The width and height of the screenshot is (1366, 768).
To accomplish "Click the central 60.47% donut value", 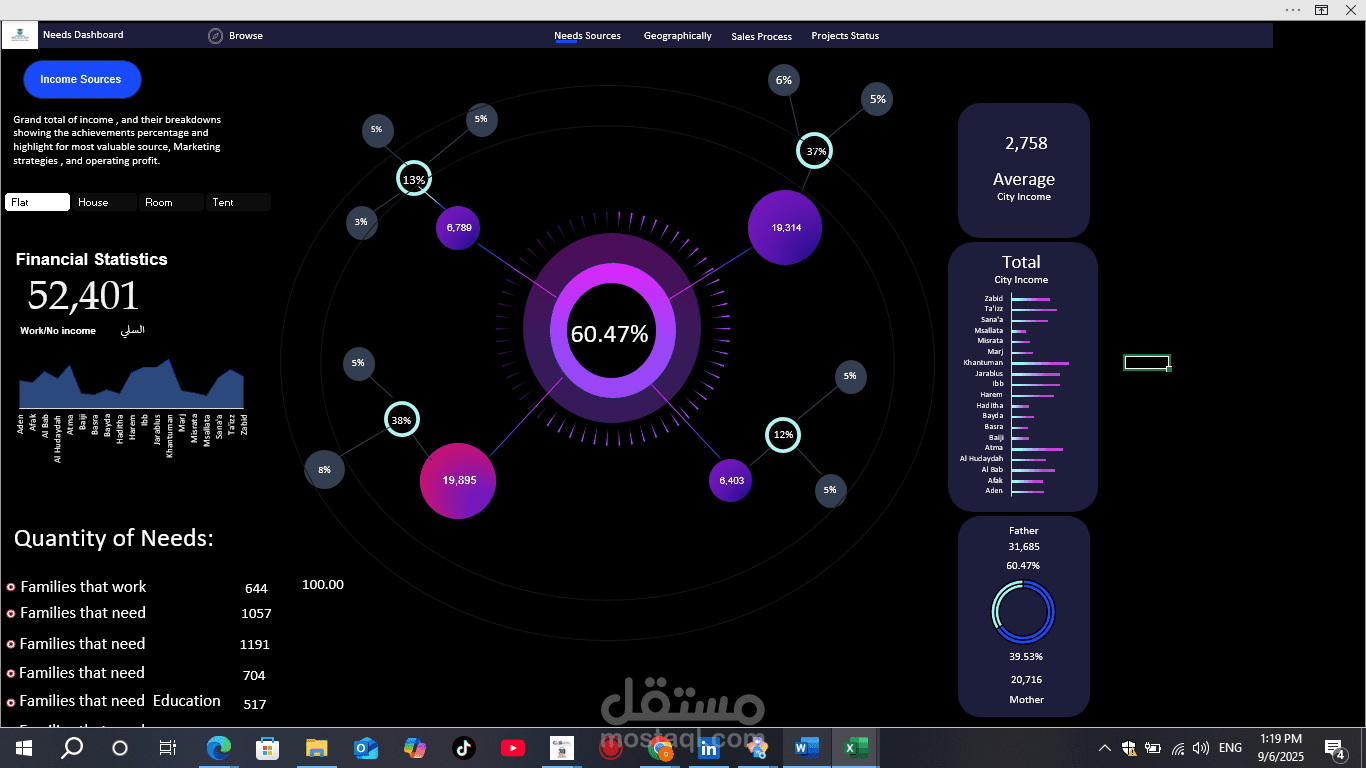I will [610, 334].
